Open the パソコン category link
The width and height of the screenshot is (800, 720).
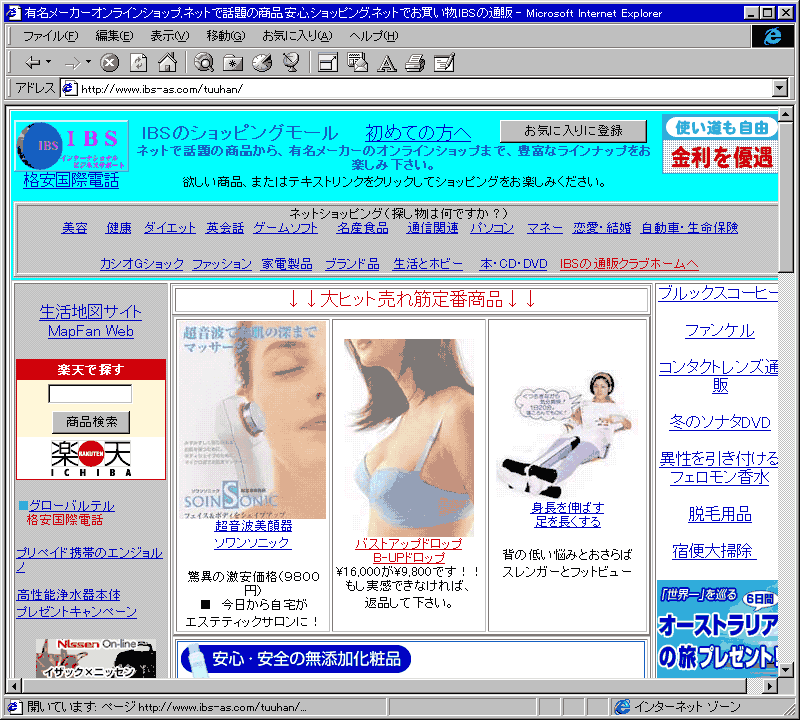tap(492, 228)
